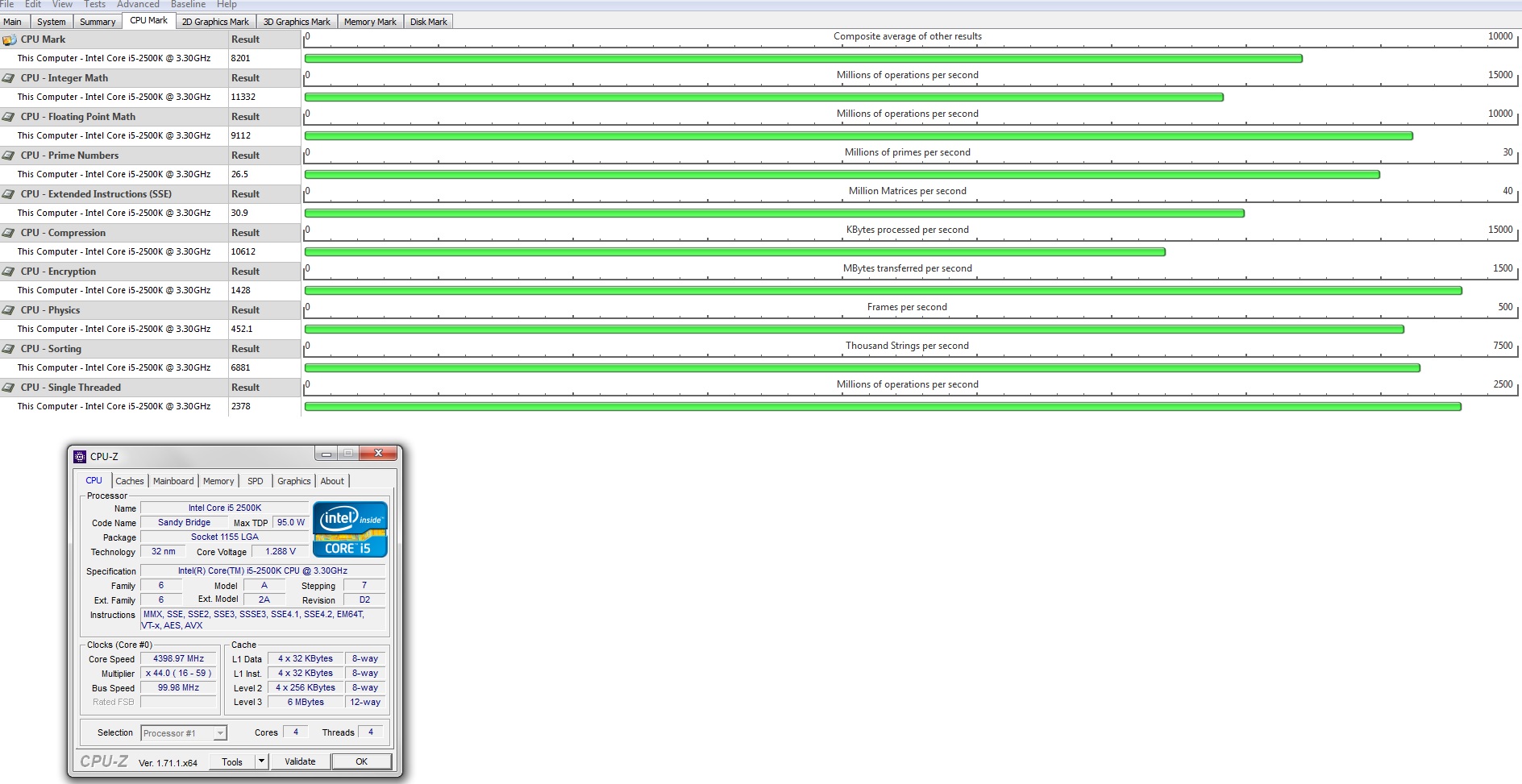Open the File menu
This screenshot has width=1522, height=784.
[x=7, y=4]
